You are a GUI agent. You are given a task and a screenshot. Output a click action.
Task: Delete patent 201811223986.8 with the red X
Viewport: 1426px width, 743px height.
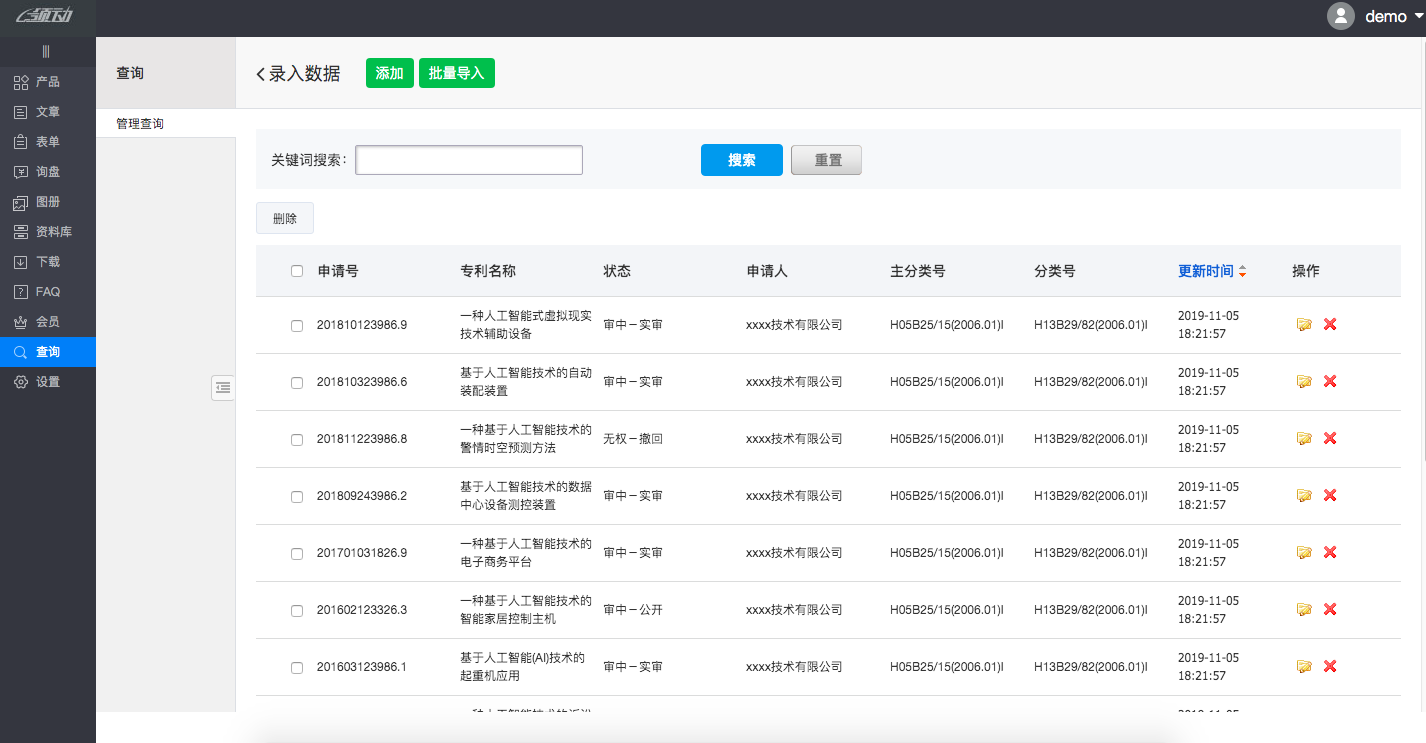[x=1328, y=438]
